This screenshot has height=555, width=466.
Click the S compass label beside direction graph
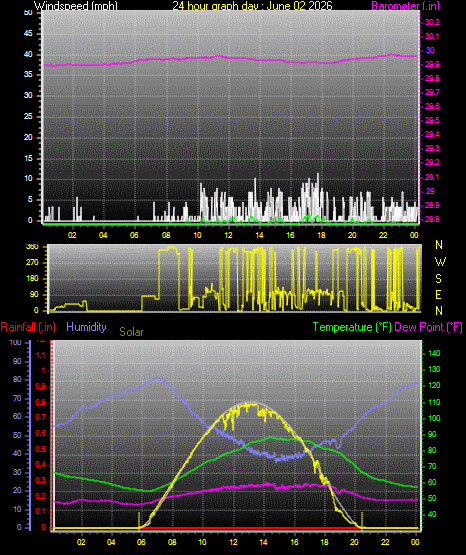[x=438, y=279]
